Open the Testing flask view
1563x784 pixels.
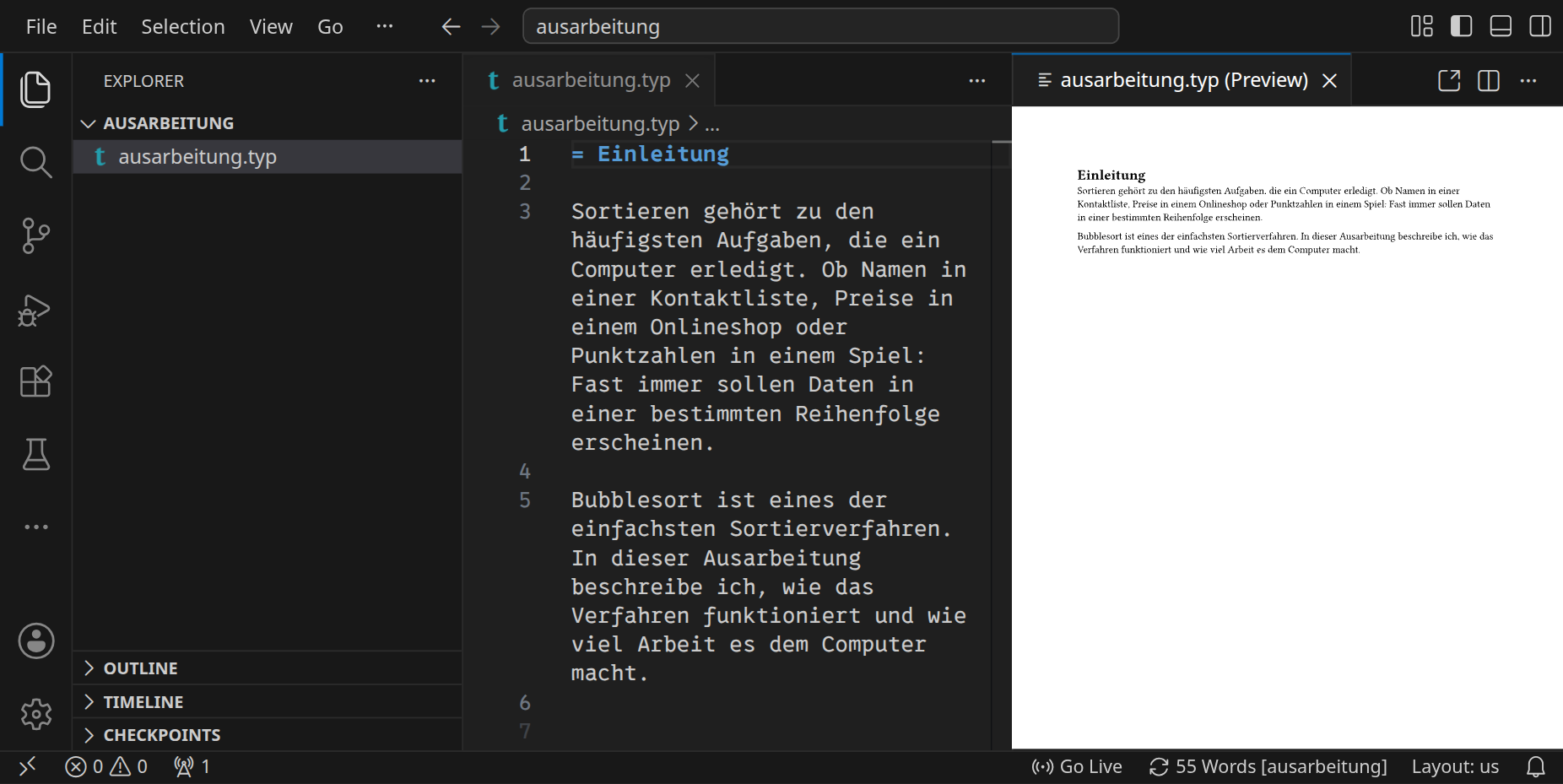(35, 454)
